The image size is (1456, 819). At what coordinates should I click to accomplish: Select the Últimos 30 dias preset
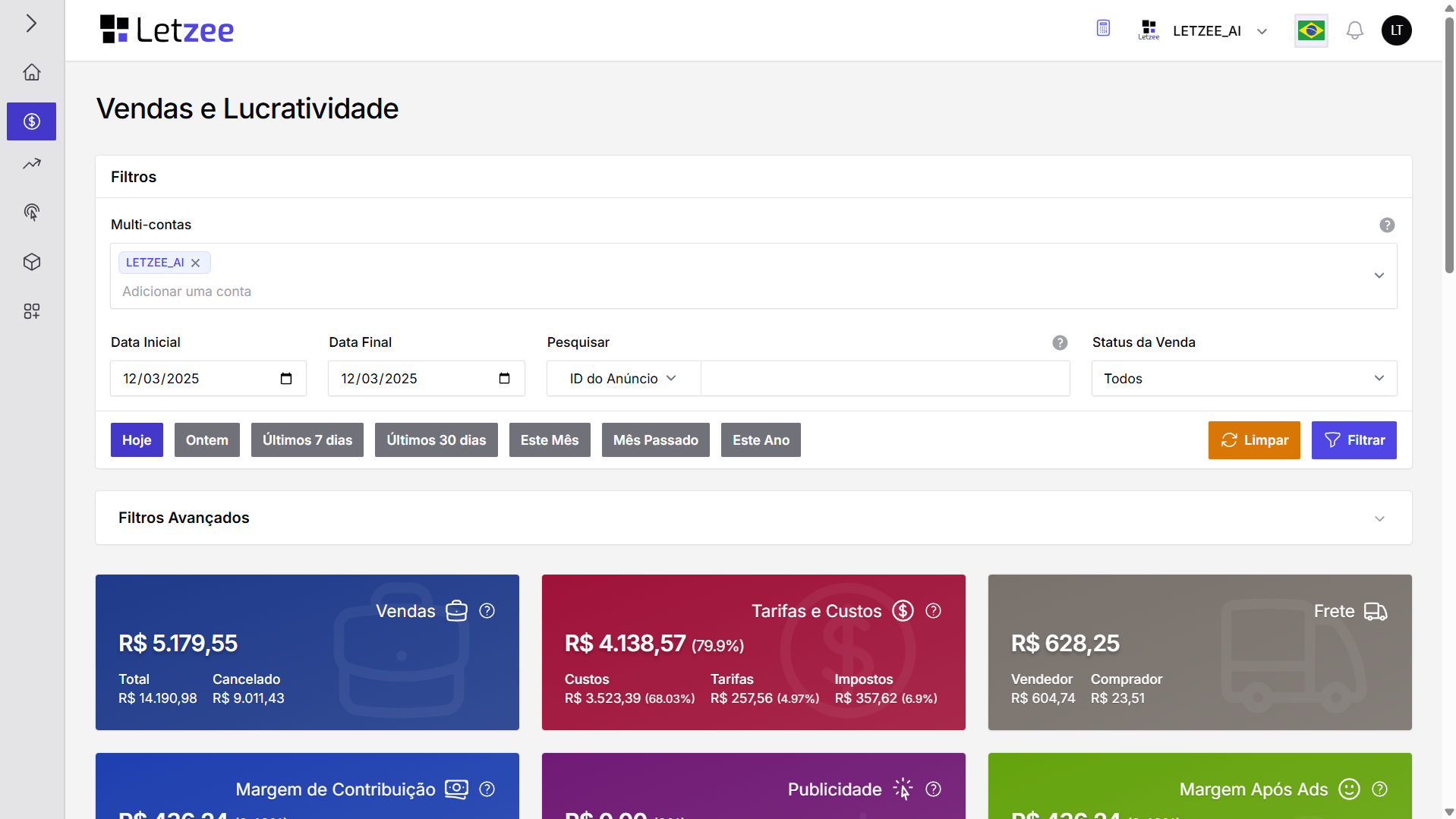(436, 440)
